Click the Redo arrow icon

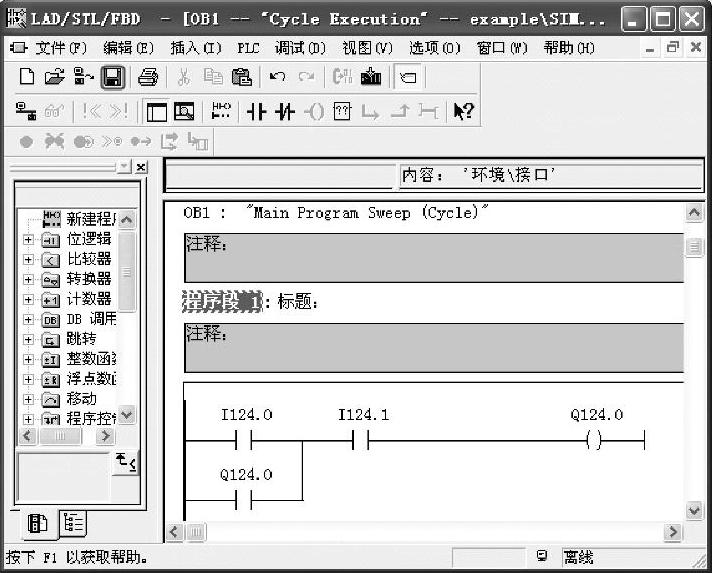click(307, 77)
